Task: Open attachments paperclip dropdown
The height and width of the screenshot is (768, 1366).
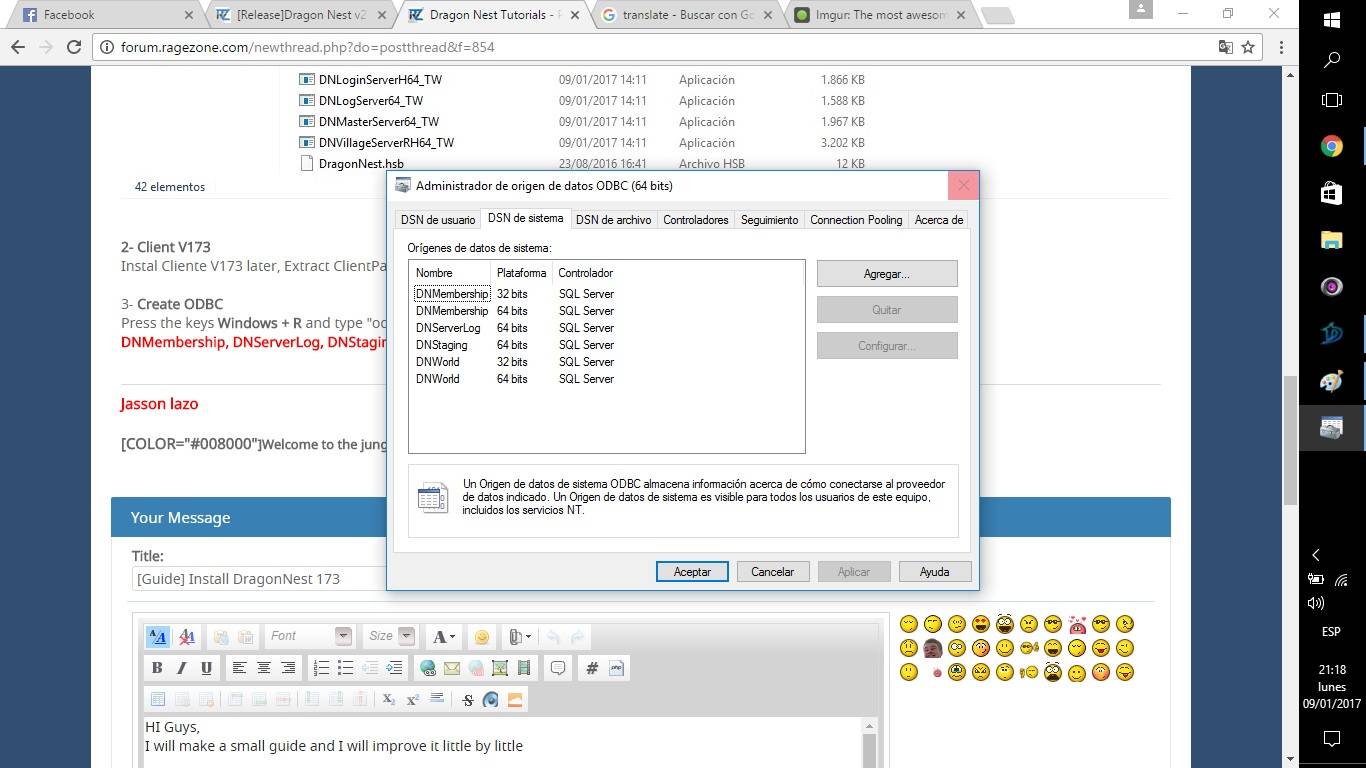Action: click(x=519, y=636)
